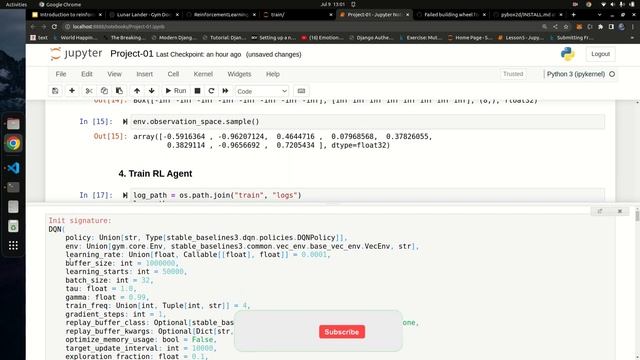Rename the notebook title Project-01

pos(131,54)
